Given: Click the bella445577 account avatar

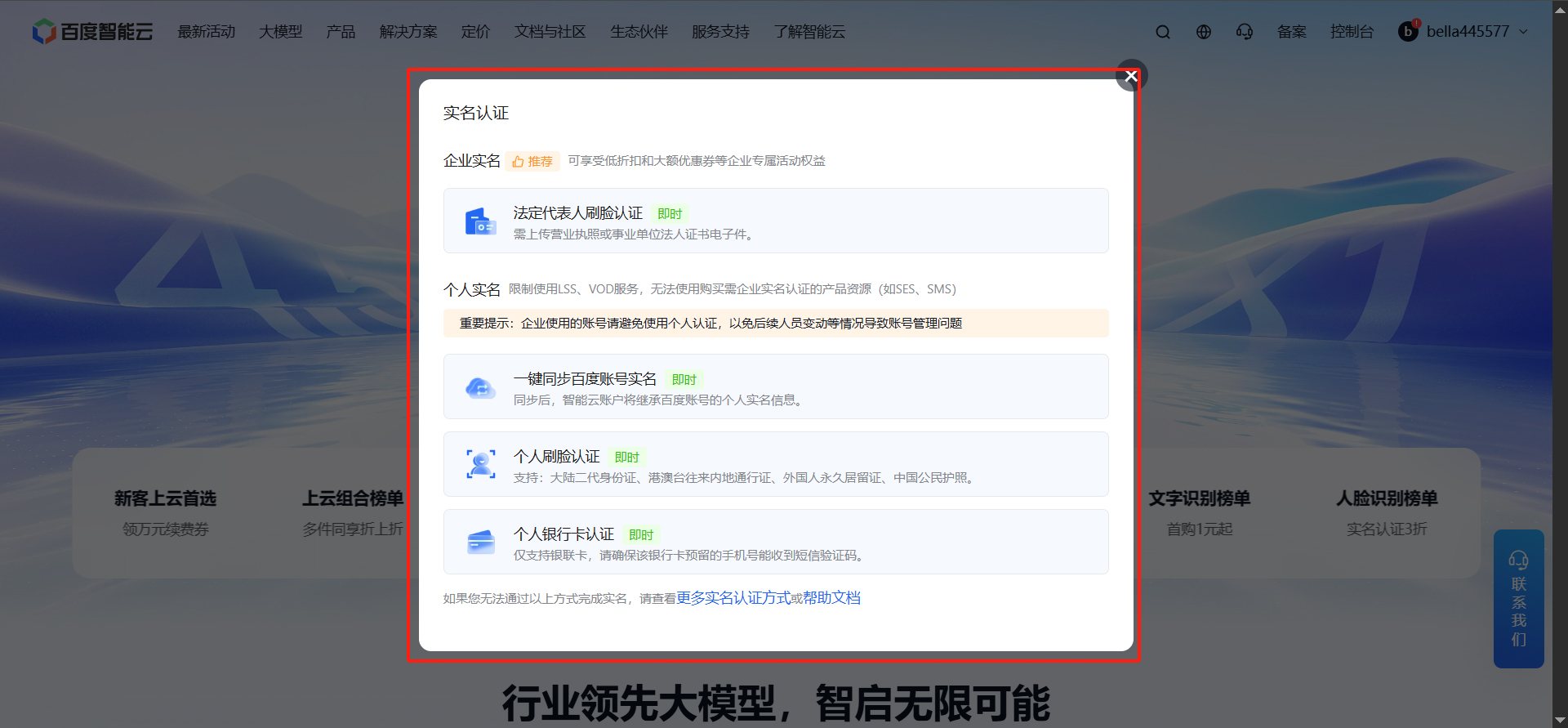Looking at the screenshot, I should tap(1409, 31).
